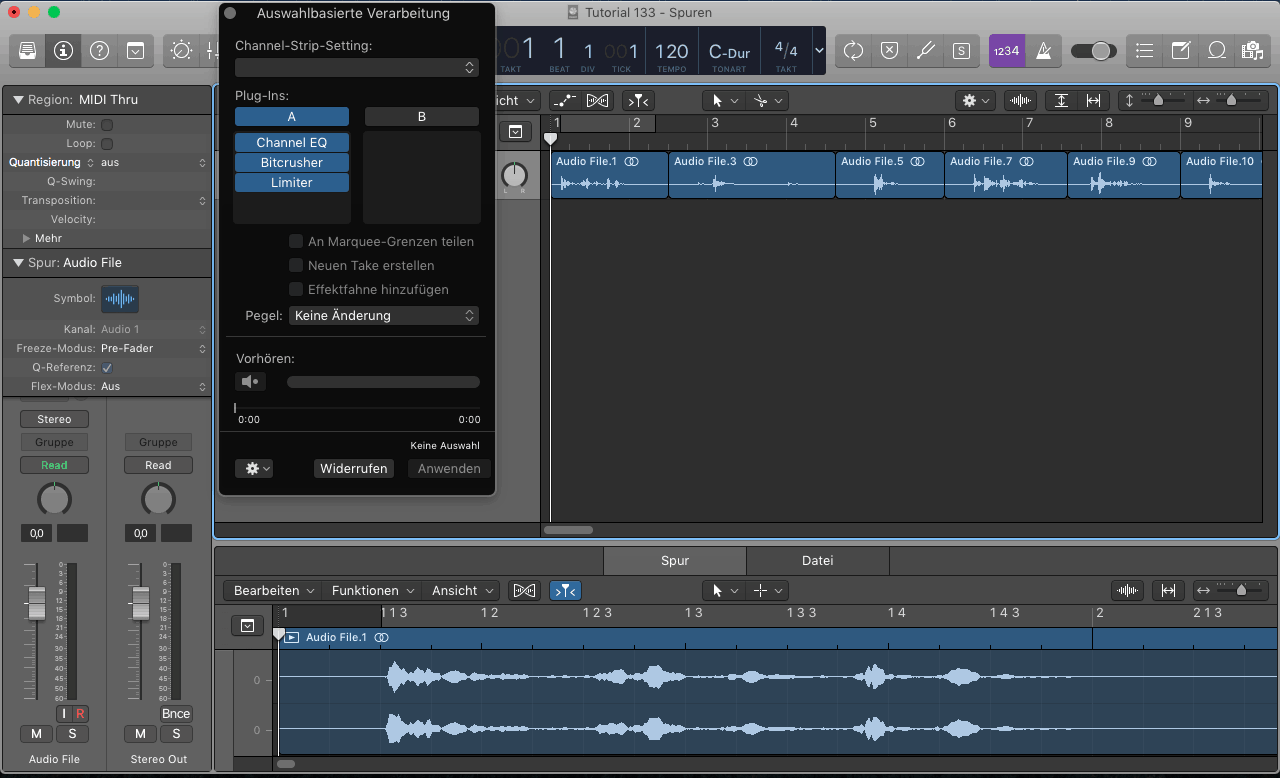Screen dimensions: 1280x778
Task: Enable the Mute checkbox in Region inspector
Action: pos(107,125)
